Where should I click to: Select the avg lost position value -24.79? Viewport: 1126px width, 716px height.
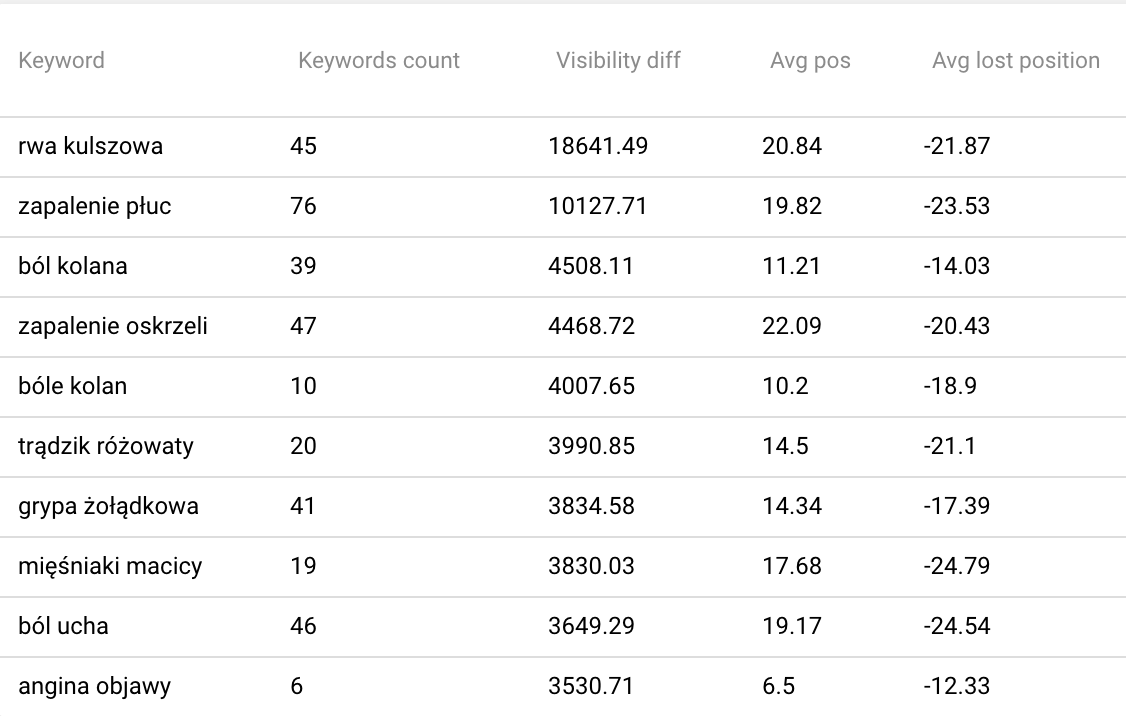pyautogui.click(x=957, y=566)
